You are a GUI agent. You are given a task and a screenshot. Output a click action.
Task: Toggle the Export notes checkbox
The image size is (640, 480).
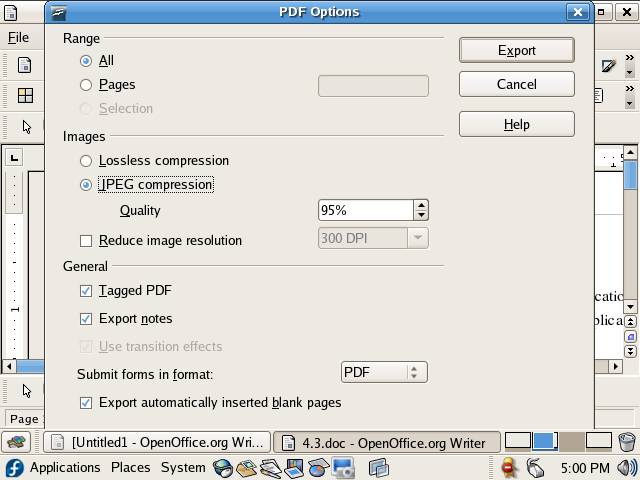click(x=86, y=319)
